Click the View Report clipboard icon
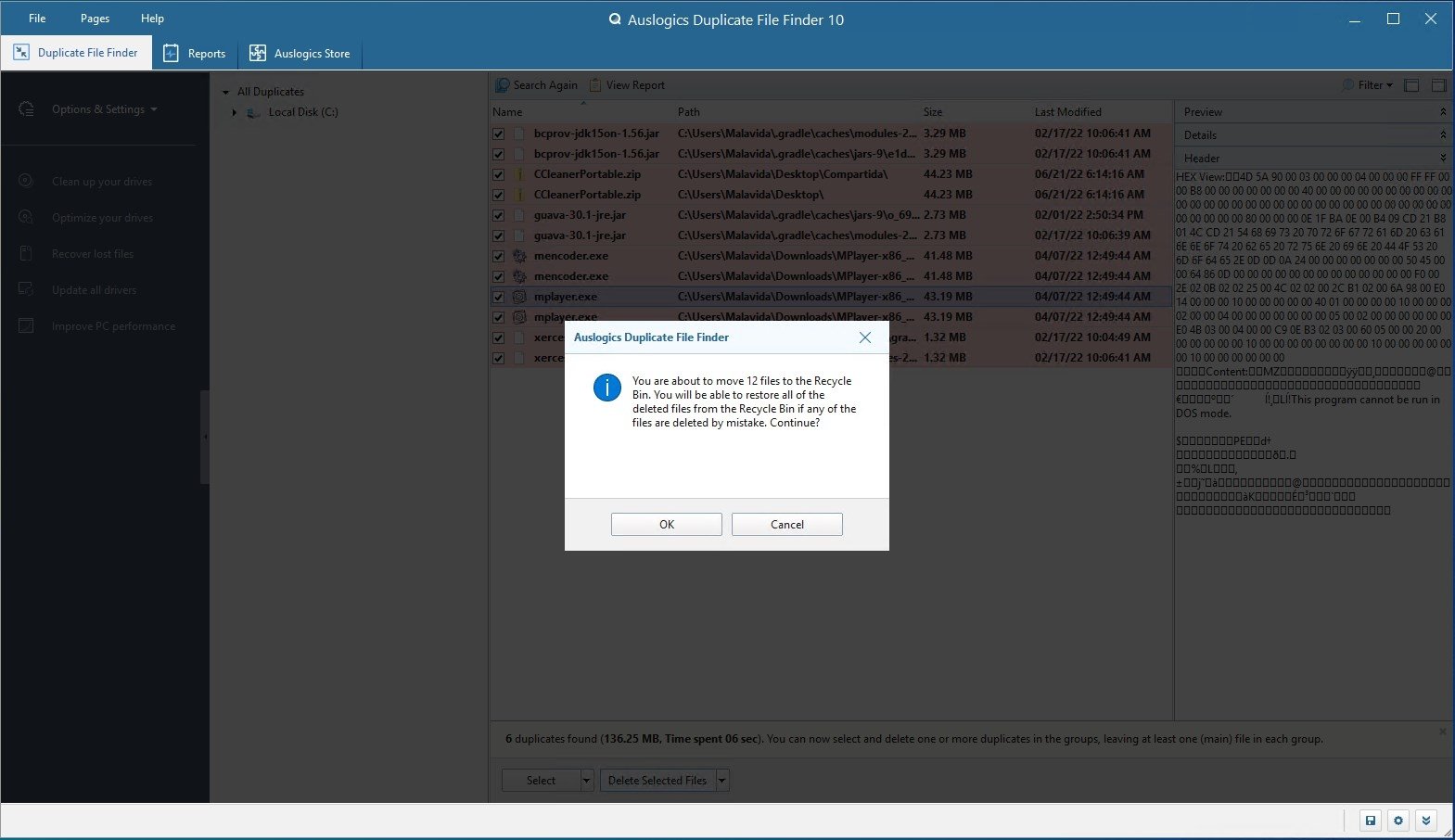1455x840 pixels. pos(595,85)
